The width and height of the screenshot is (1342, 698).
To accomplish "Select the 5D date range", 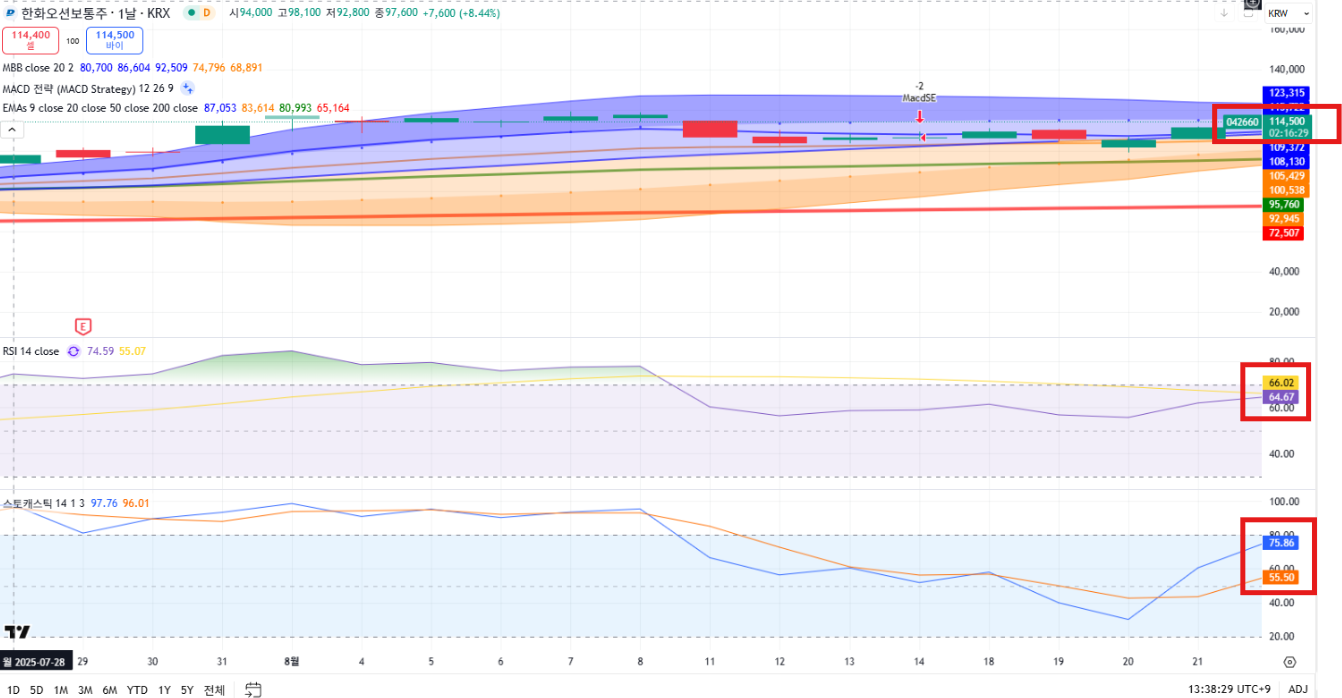I will point(36,689).
